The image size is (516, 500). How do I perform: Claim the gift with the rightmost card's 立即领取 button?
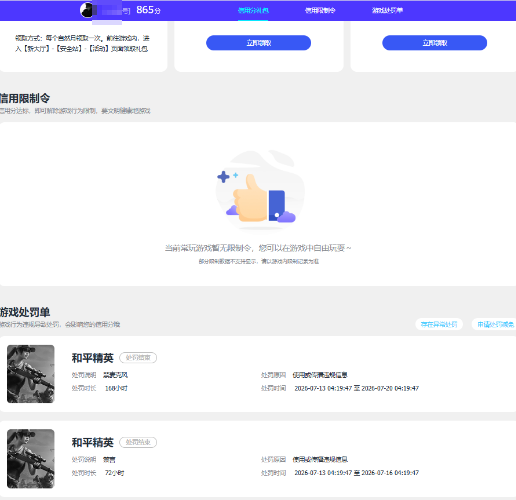pyautogui.click(x=435, y=43)
